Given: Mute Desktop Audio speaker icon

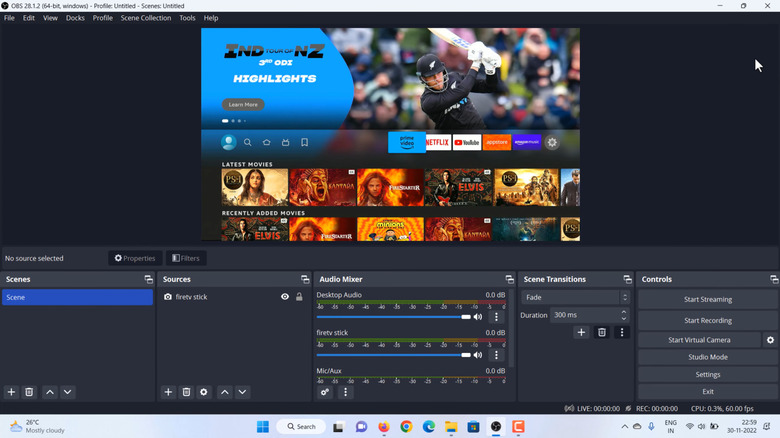Looking at the screenshot, I should pos(478,317).
